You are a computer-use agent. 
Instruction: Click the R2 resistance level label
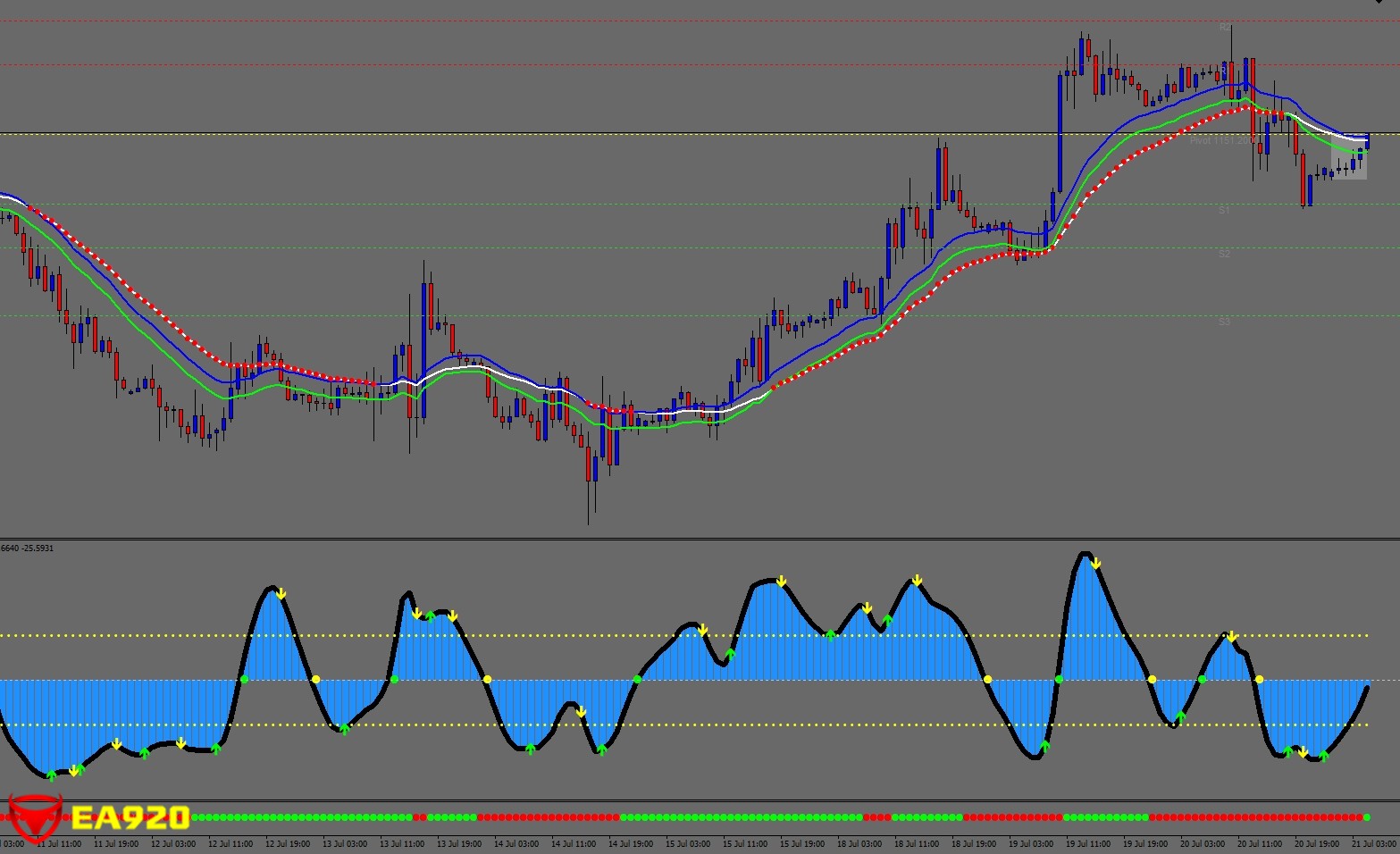1225,28
